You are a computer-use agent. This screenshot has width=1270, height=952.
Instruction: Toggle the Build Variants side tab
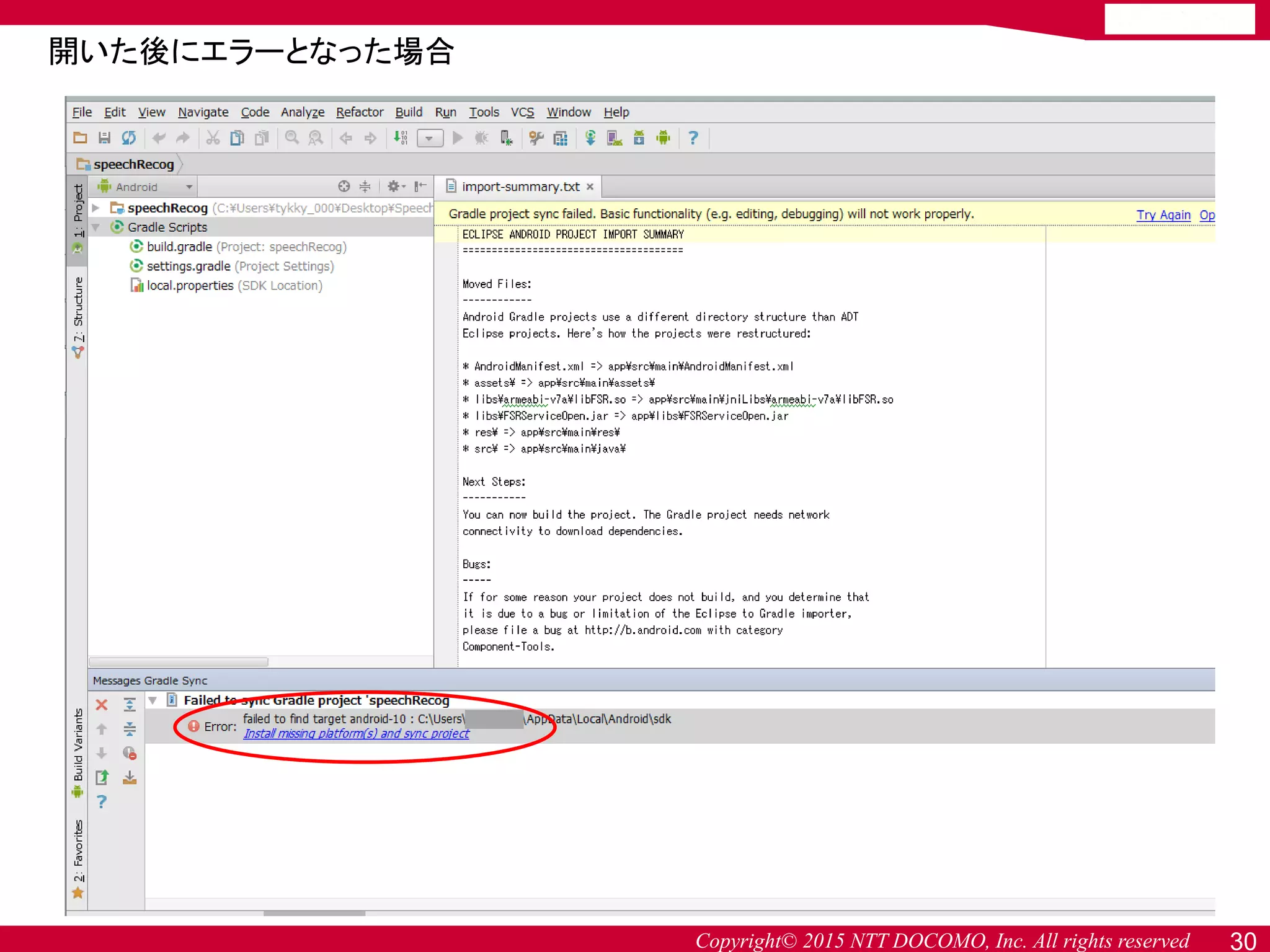(78, 752)
